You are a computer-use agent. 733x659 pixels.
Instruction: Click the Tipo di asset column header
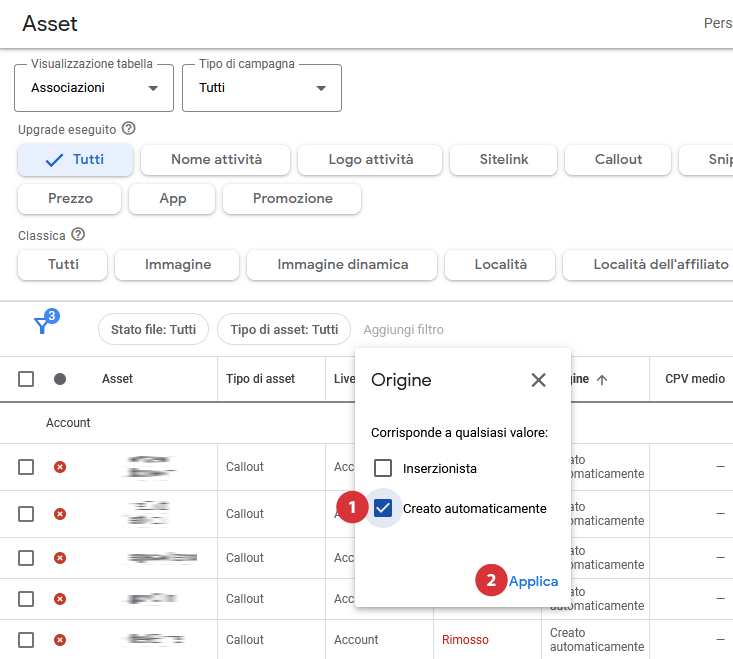pyautogui.click(x=260, y=379)
